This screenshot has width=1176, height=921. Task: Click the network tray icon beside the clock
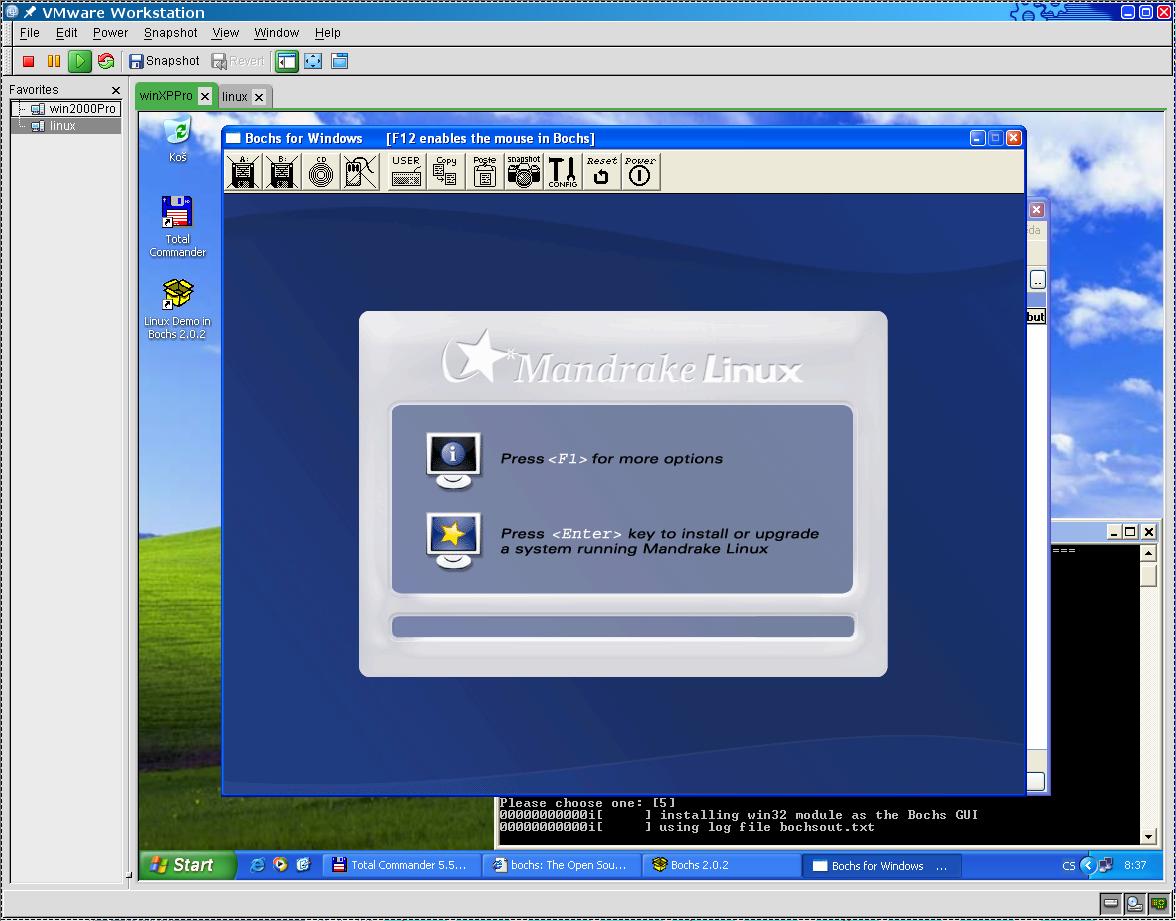point(1106,866)
